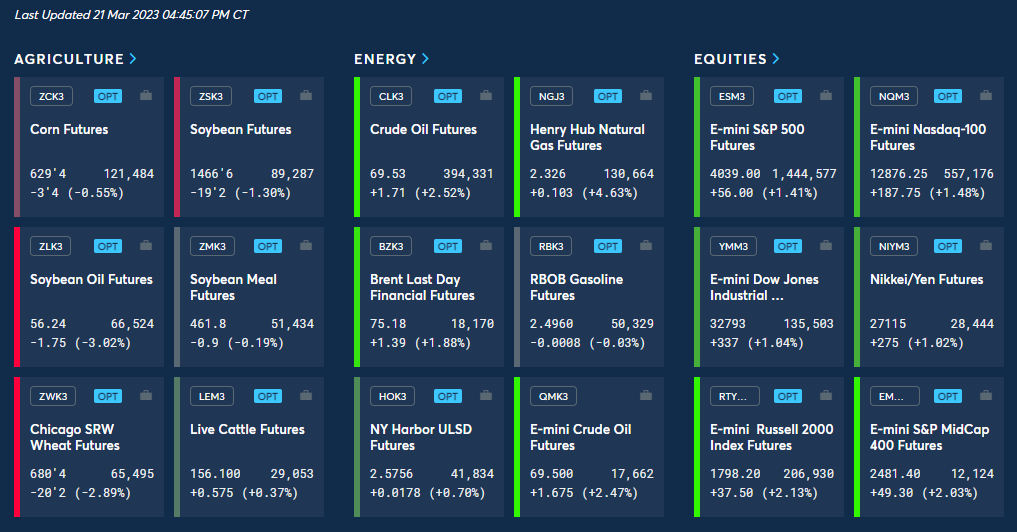Viewport: 1017px width, 532px height.
Task: Open OPT options for Soybean Oil Futures
Action: [x=108, y=246]
